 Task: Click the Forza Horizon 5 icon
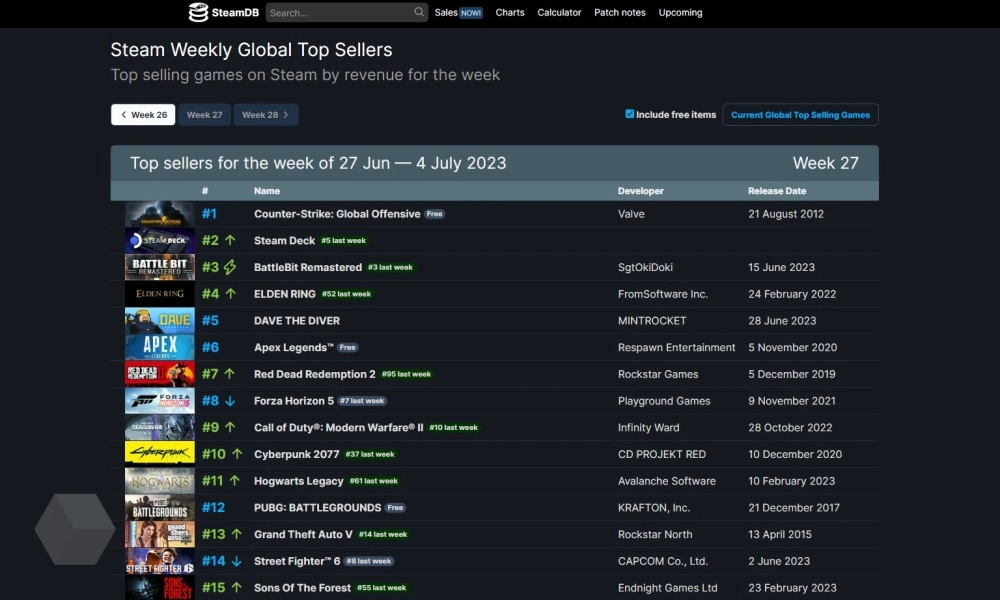click(160, 401)
